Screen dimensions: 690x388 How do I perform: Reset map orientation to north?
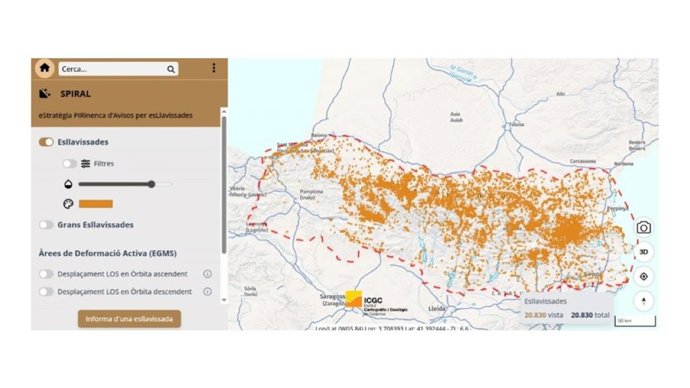tap(644, 301)
